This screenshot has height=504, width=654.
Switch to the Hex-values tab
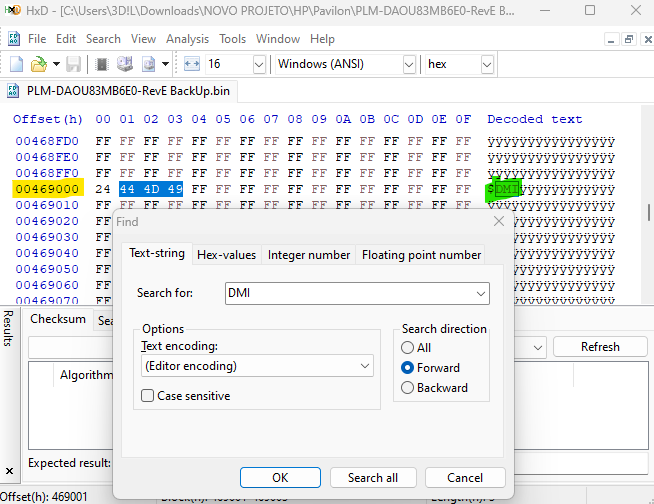tap(226, 255)
